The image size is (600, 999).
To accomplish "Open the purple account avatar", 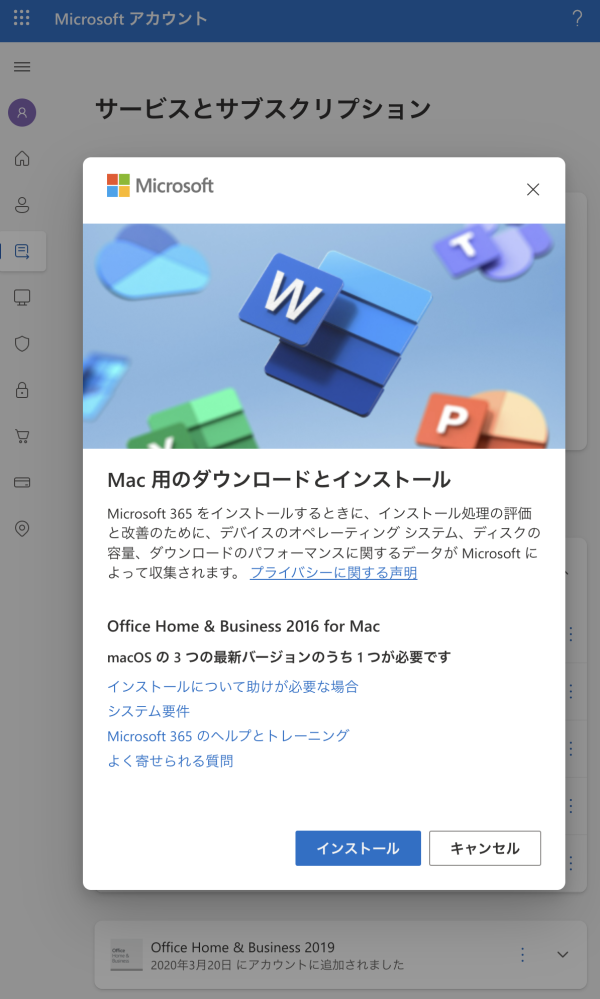I will tap(22, 113).
